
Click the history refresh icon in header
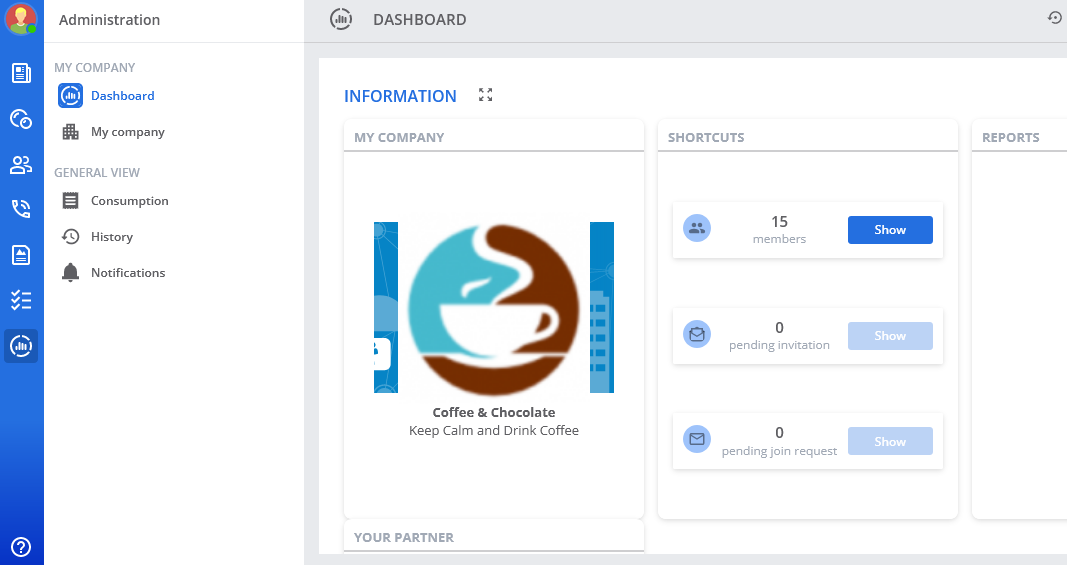[x=1055, y=18]
